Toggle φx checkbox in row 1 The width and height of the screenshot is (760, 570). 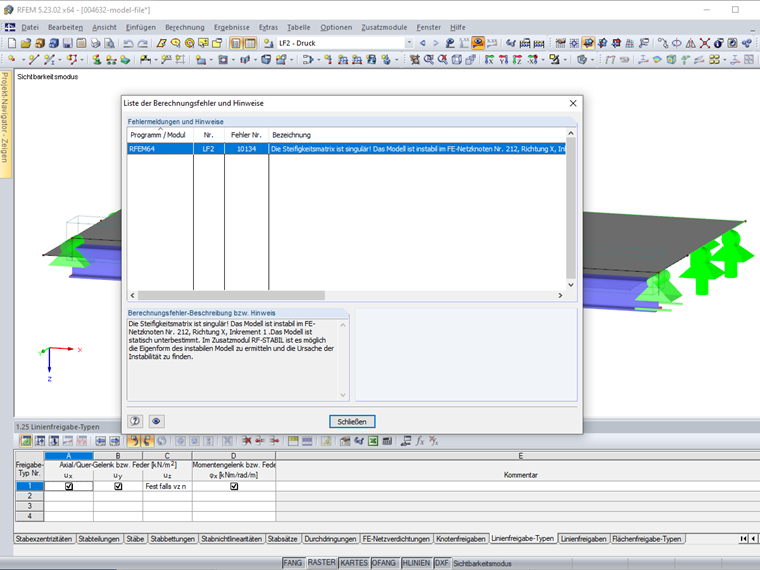point(234,486)
